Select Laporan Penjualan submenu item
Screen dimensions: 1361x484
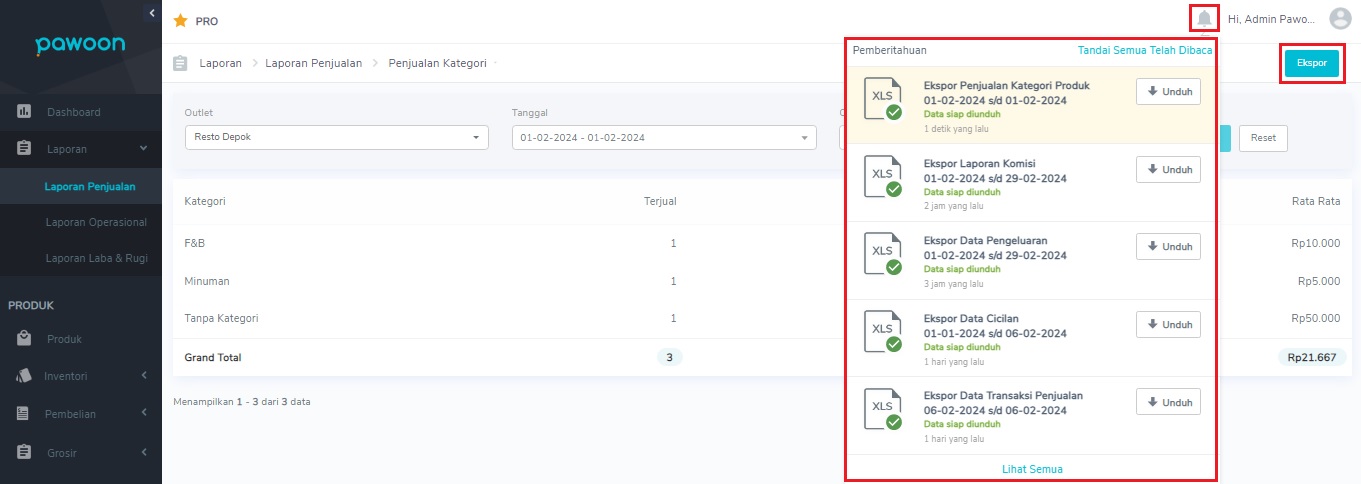tap(90, 186)
